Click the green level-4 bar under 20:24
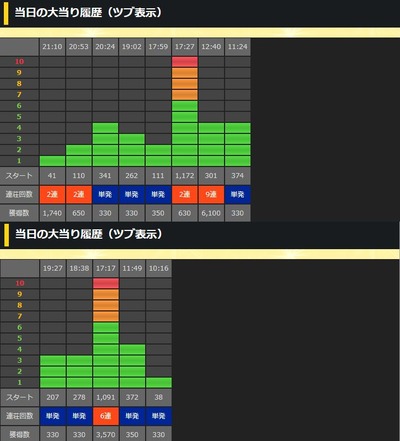This screenshot has height=441, width=400. [105, 128]
